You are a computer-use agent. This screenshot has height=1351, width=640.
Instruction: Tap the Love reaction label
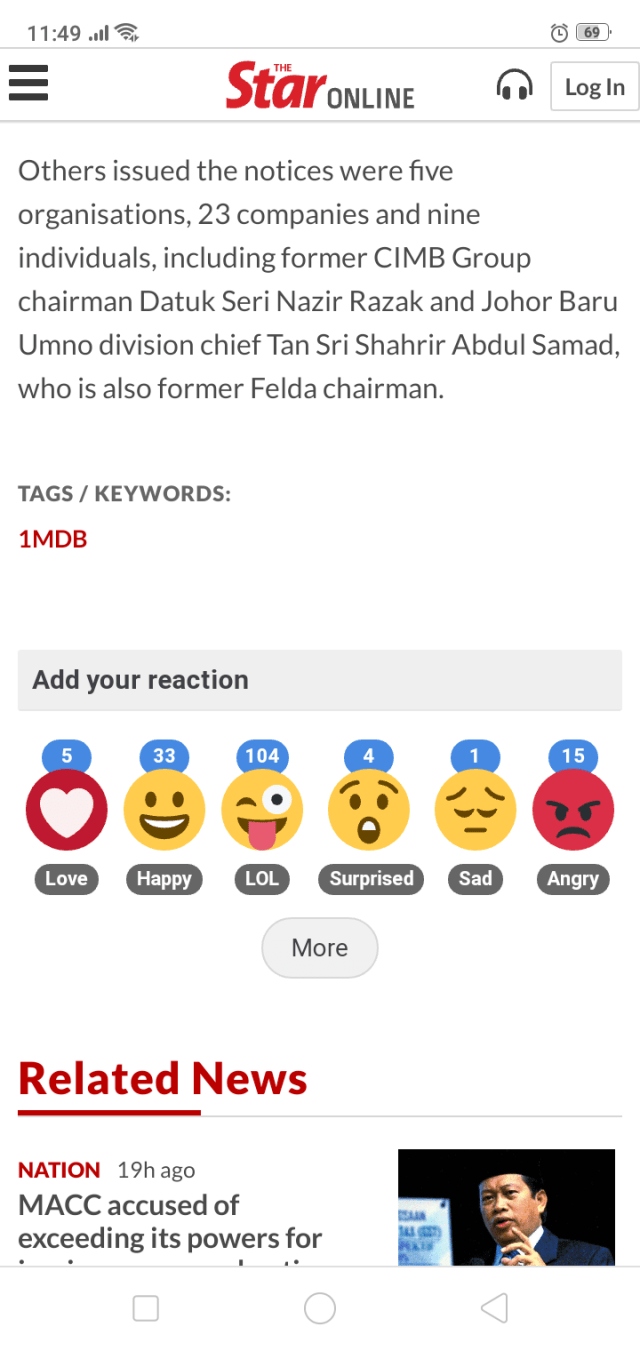coord(66,879)
